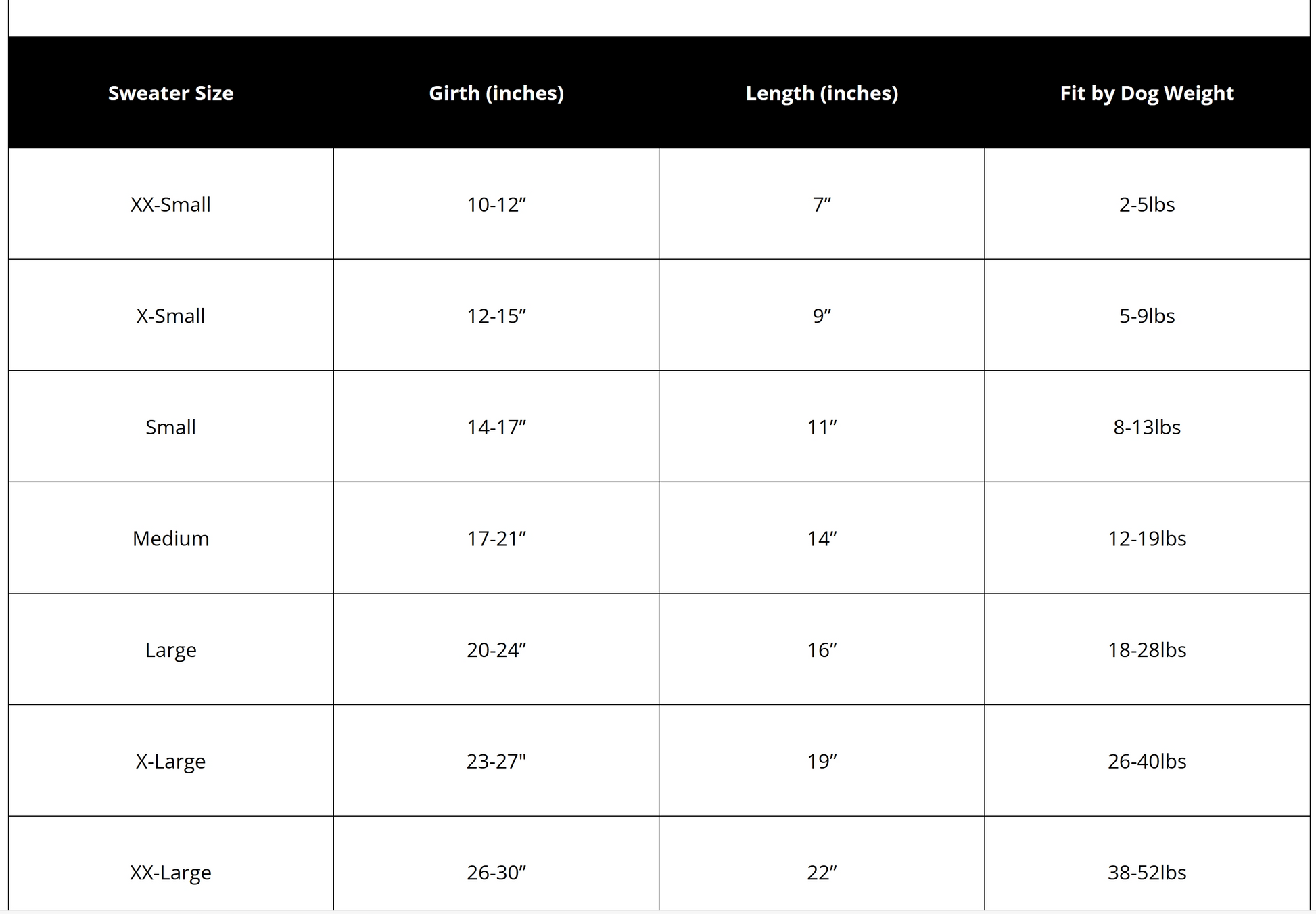
Task: Click the XX-Large size cell
Action: 170,873
